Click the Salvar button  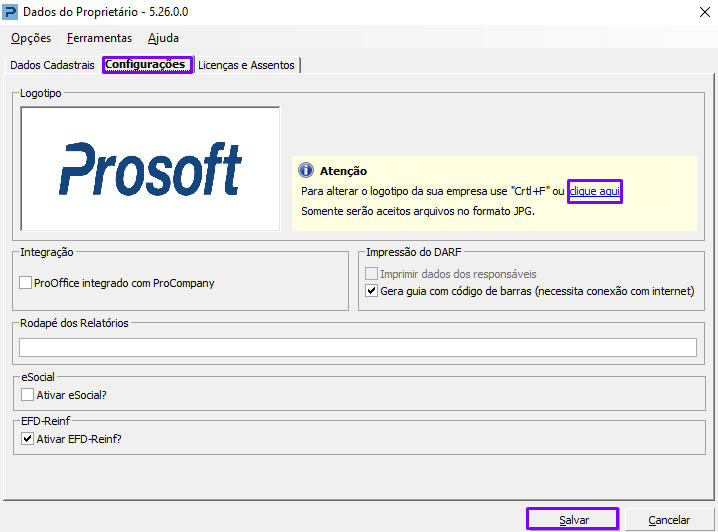click(x=573, y=520)
